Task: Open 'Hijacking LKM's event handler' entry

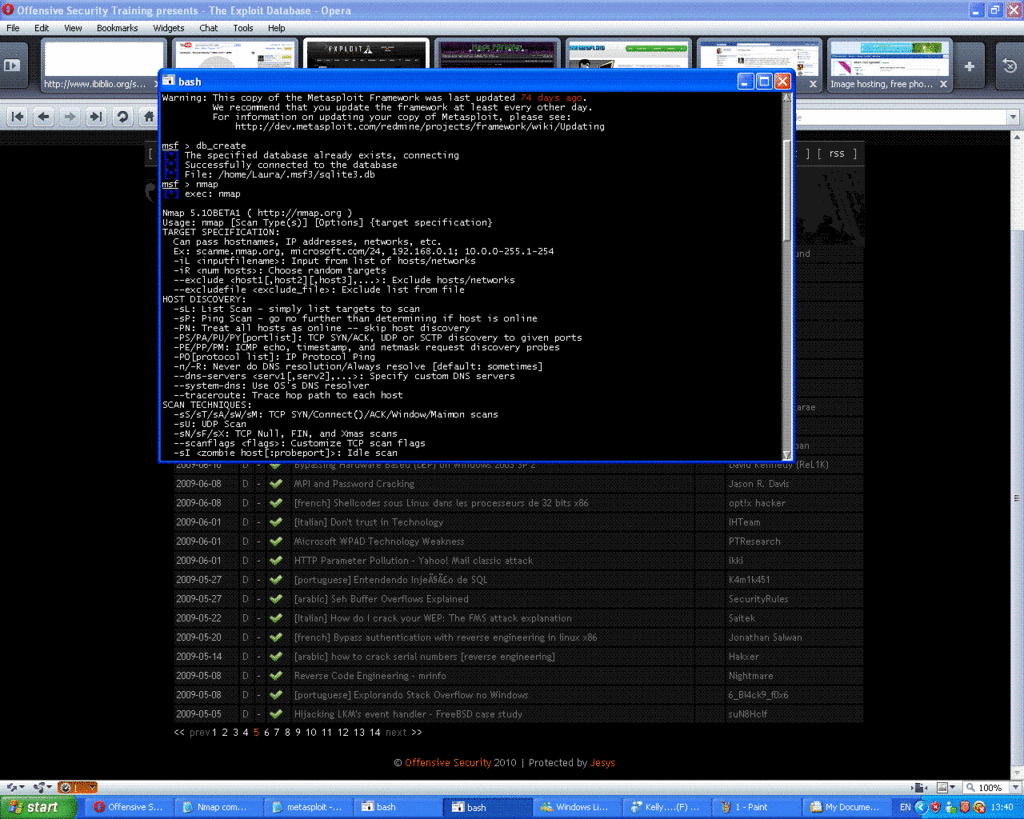Action: (x=408, y=715)
